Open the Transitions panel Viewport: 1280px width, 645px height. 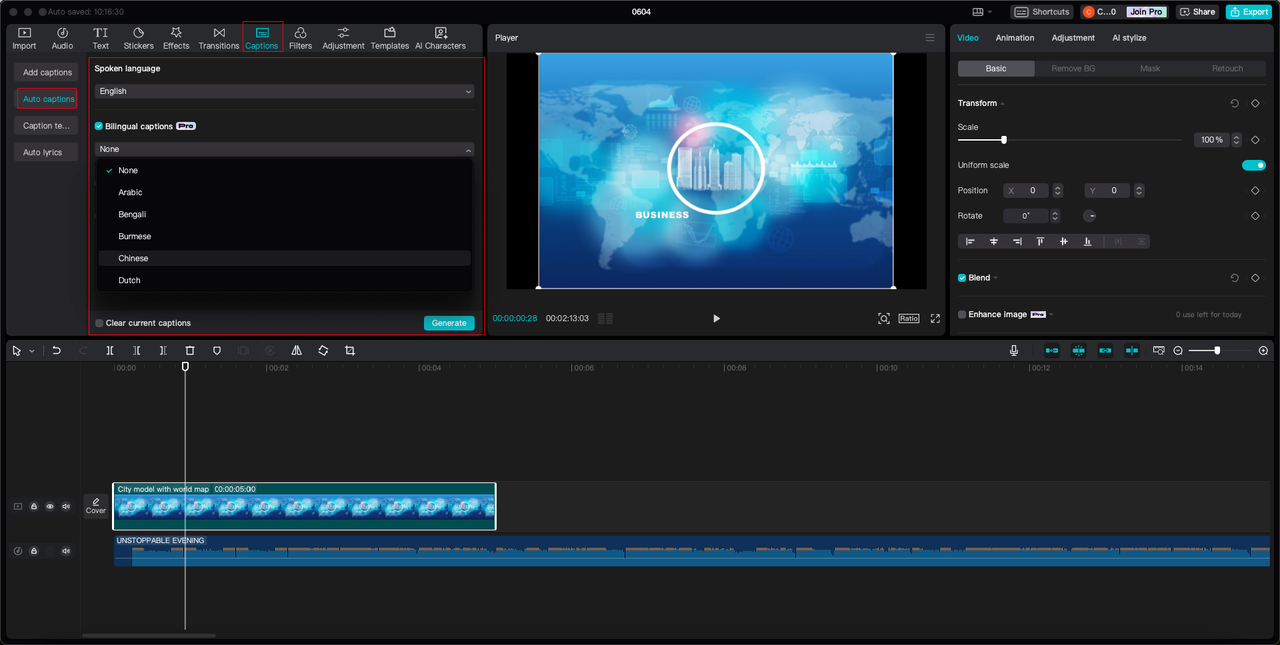(219, 38)
